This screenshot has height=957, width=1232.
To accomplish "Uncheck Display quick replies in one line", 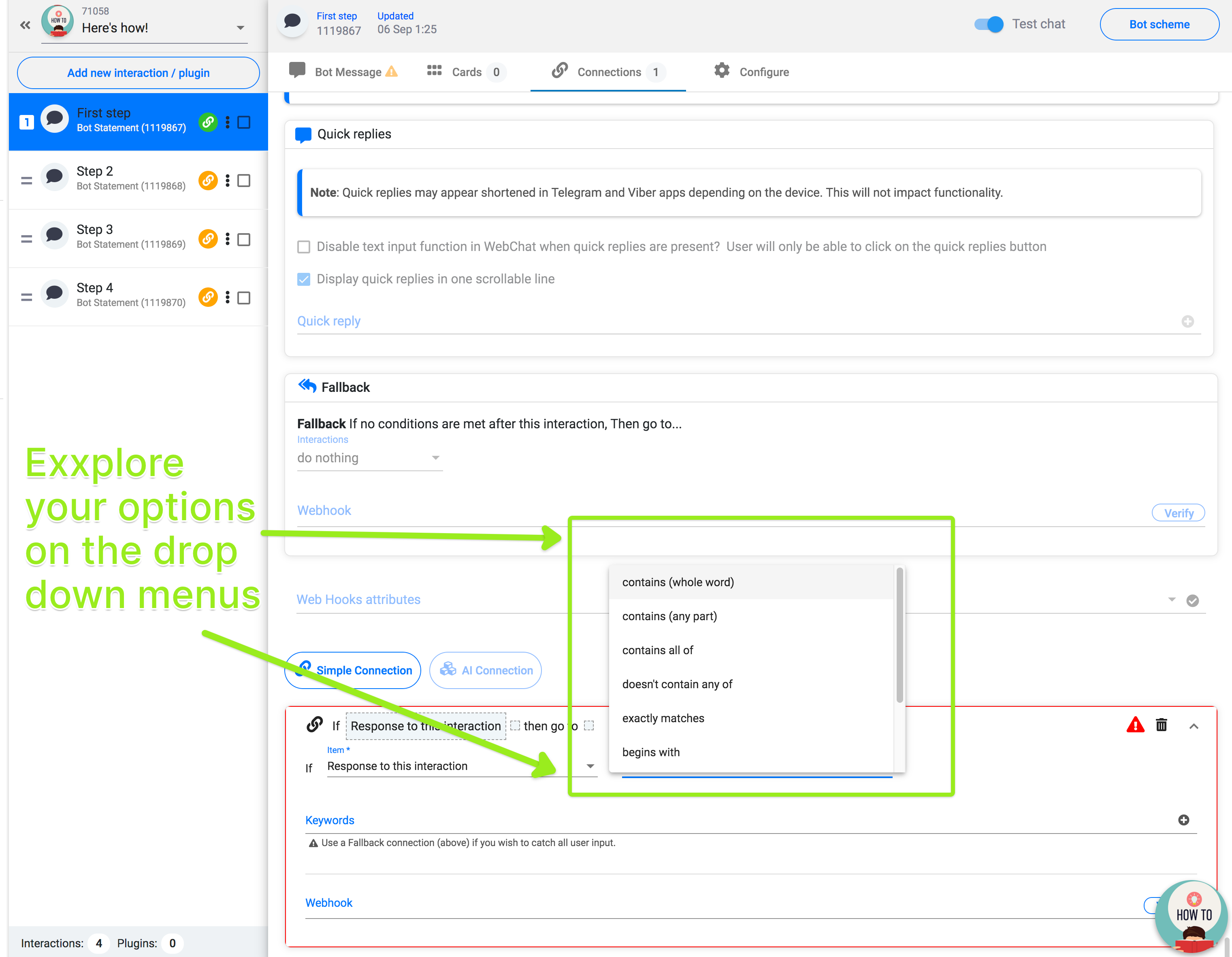I will [303, 279].
